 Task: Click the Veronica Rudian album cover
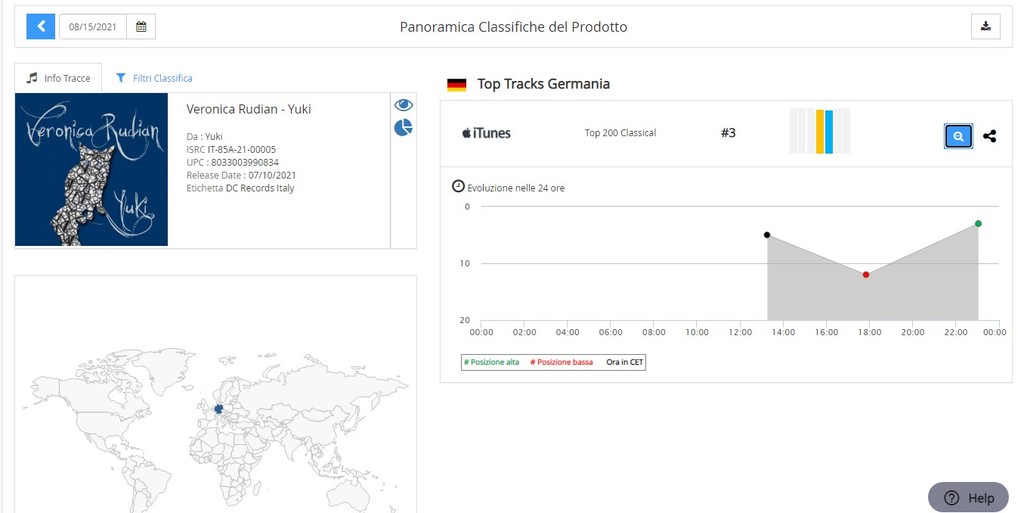pos(91,170)
